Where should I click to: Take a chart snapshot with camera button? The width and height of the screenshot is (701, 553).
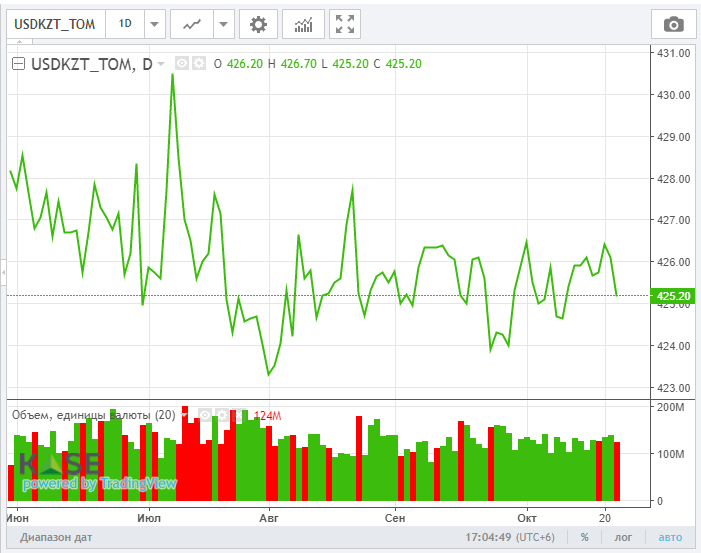click(674, 24)
